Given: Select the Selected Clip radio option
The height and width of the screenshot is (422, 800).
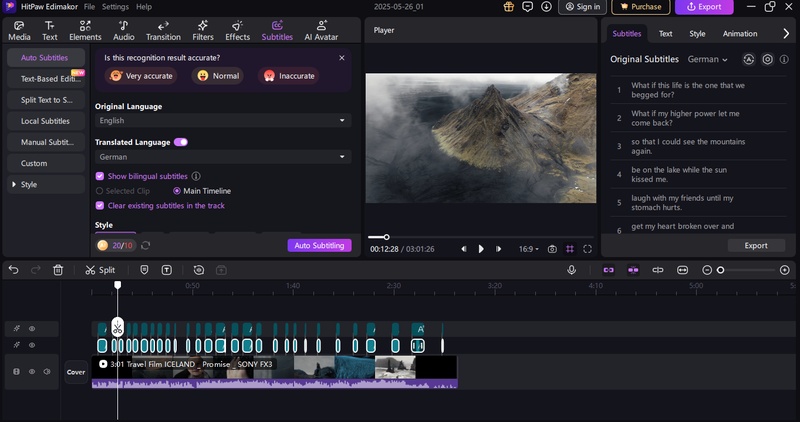Looking at the screenshot, I should tap(100, 190).
